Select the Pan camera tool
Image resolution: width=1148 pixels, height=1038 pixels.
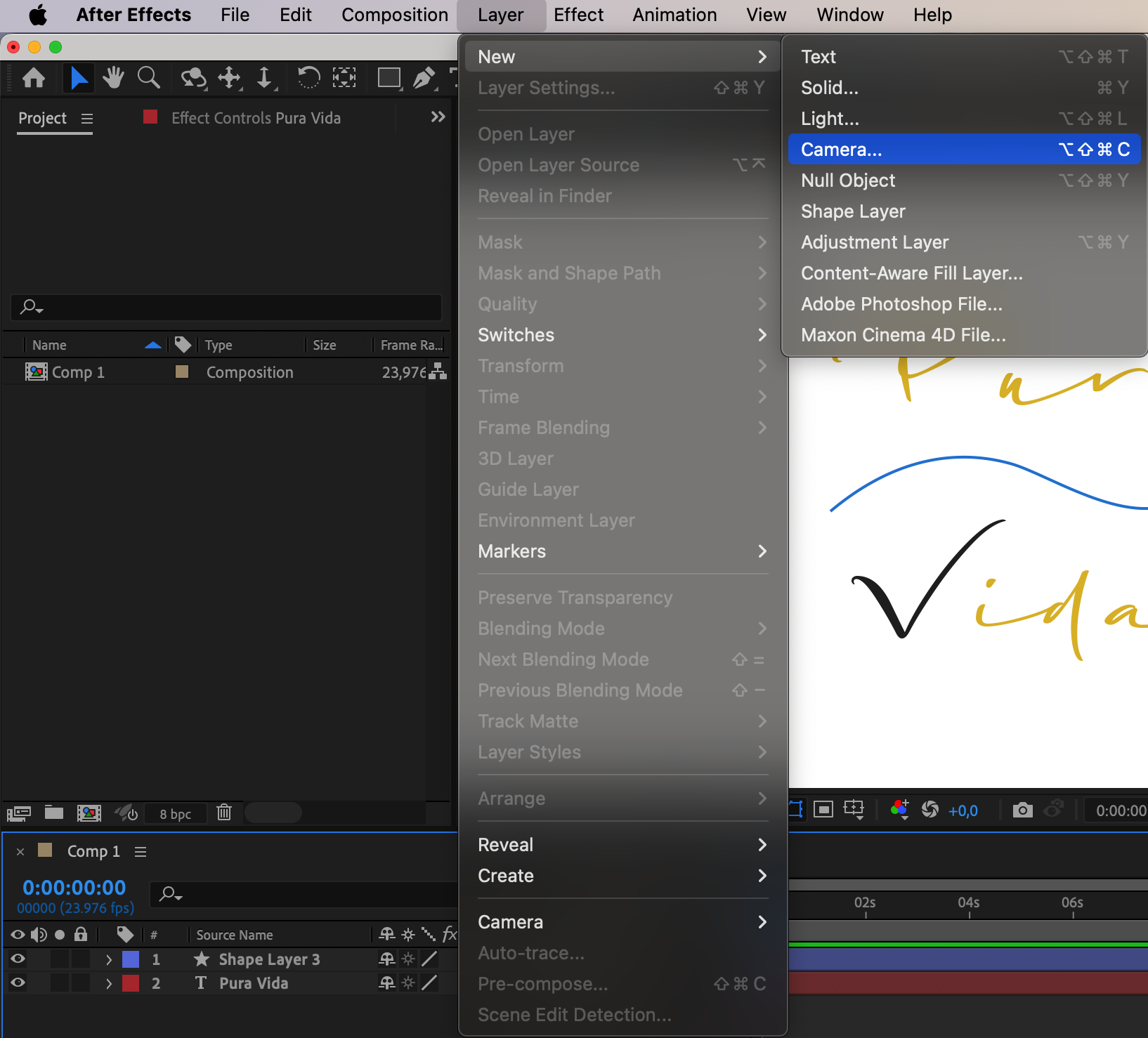230,77
